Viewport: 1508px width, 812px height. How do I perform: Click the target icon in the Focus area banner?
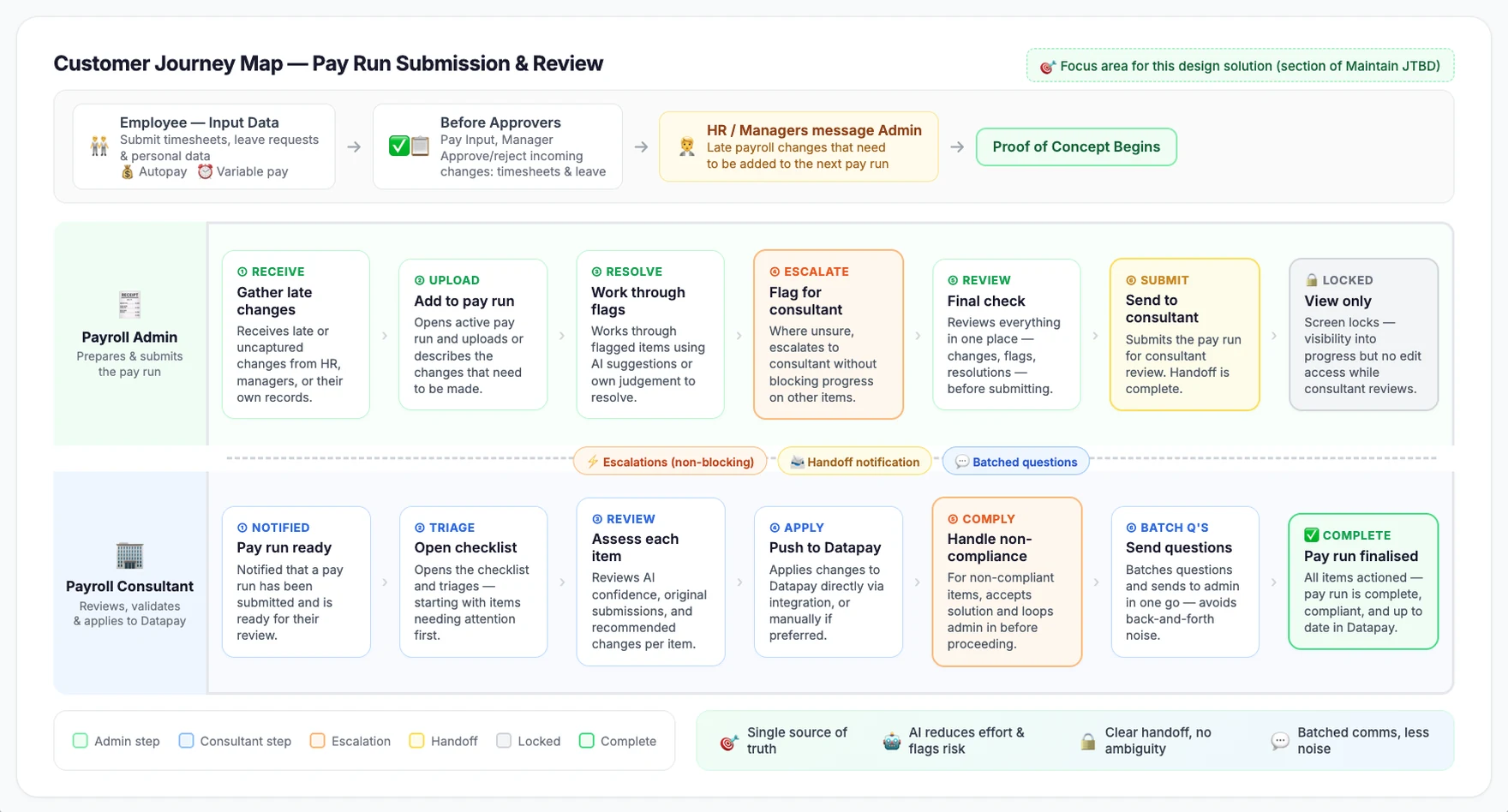(x=1047, y=67)
